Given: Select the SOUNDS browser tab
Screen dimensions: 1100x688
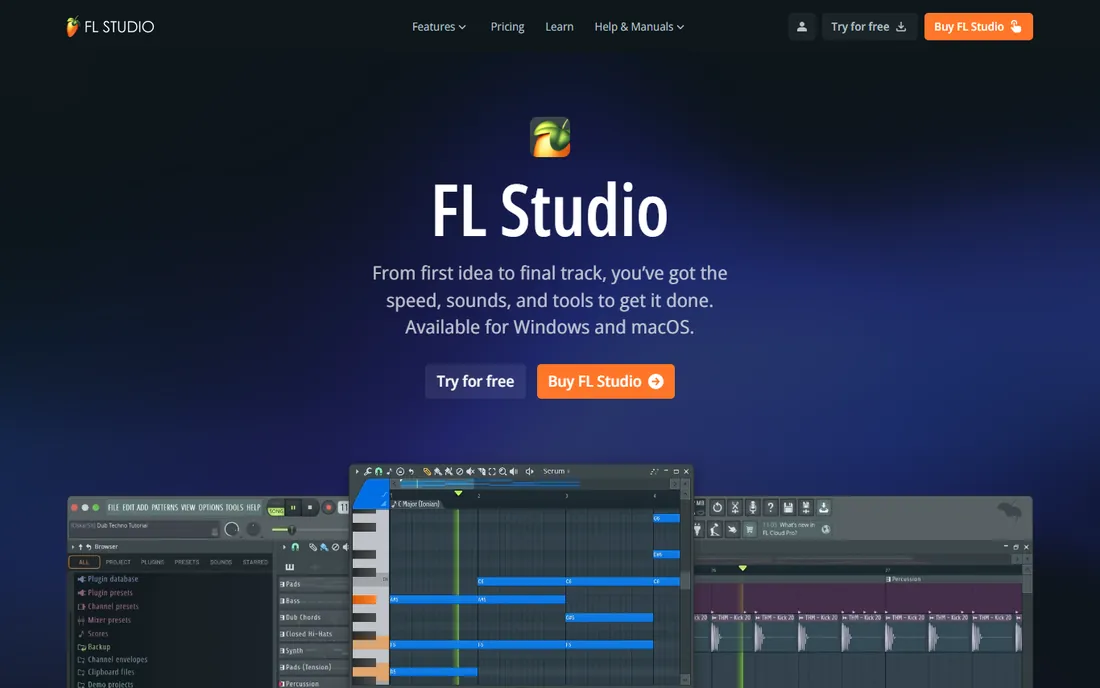Looking at the screenshot, I should (x=221, y=562).
